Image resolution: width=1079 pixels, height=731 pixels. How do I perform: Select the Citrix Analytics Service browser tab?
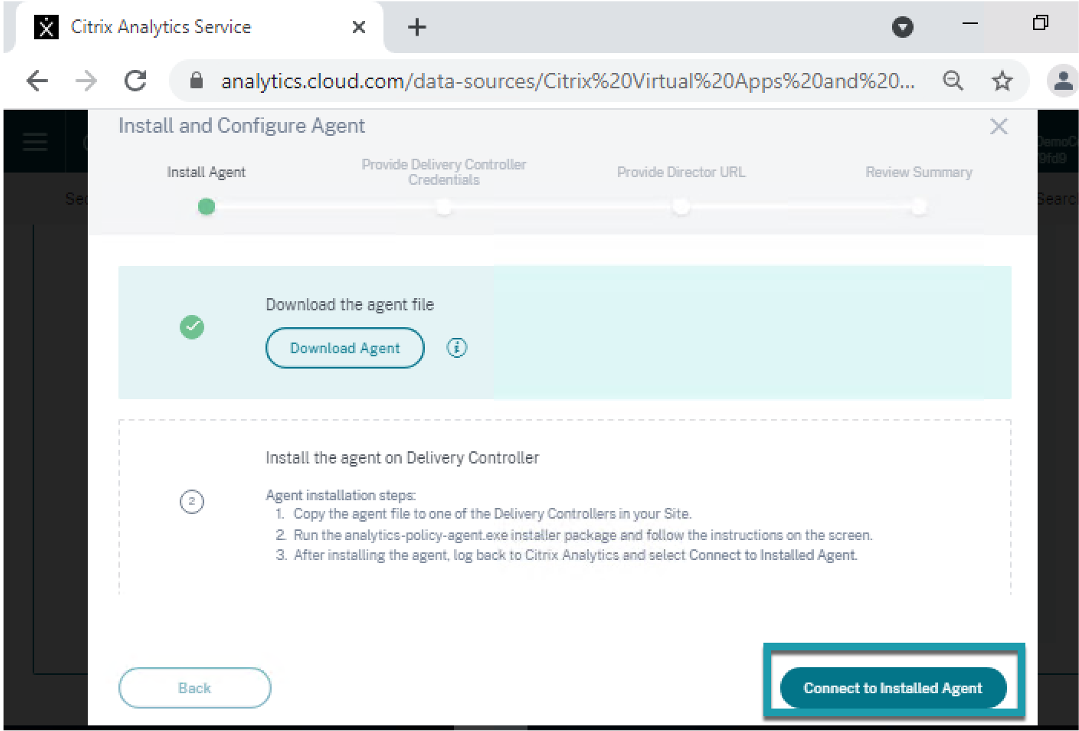[200, 28]
